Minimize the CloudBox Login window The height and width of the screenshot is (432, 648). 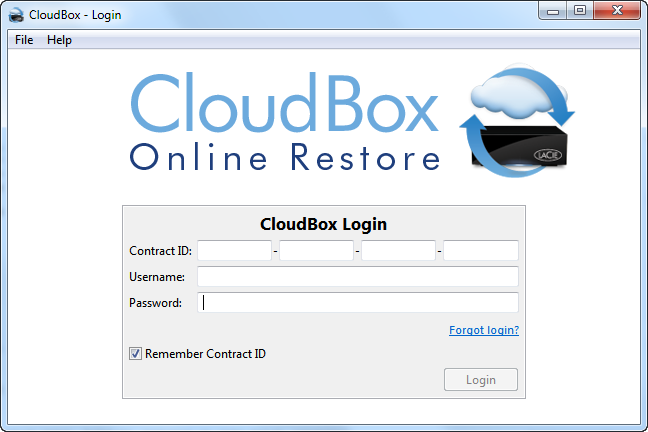553,11
